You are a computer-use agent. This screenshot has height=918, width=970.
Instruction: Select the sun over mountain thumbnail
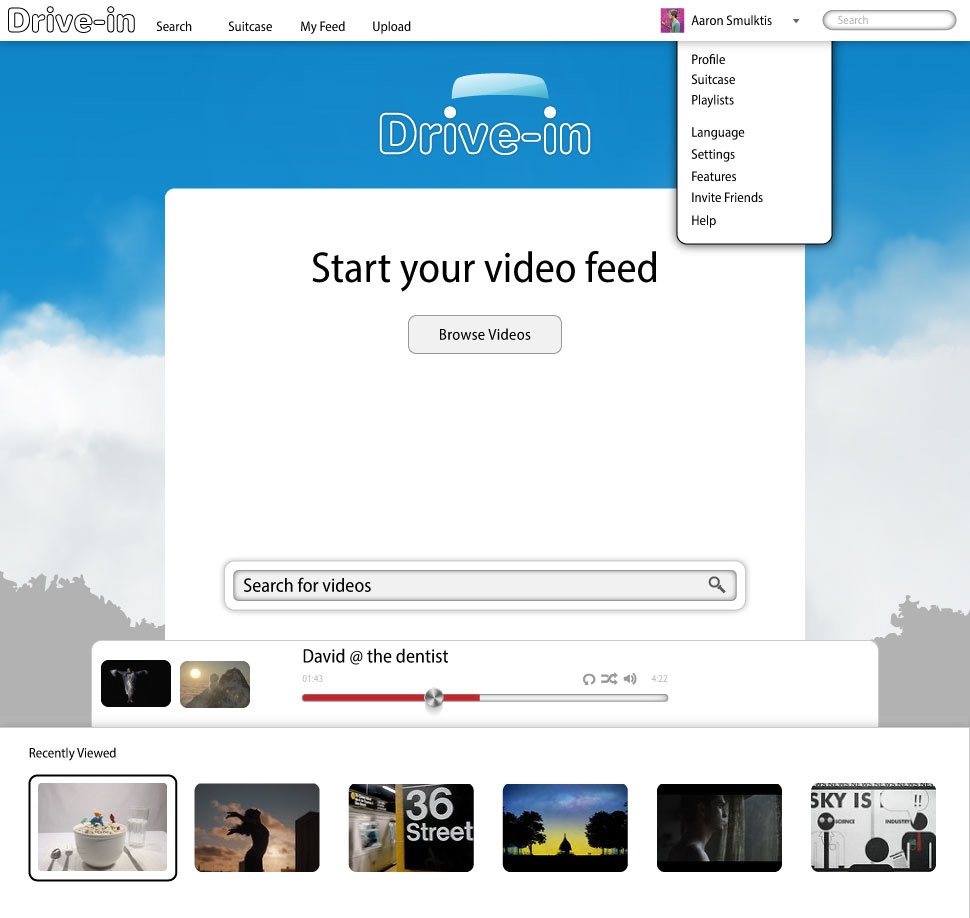215,684
